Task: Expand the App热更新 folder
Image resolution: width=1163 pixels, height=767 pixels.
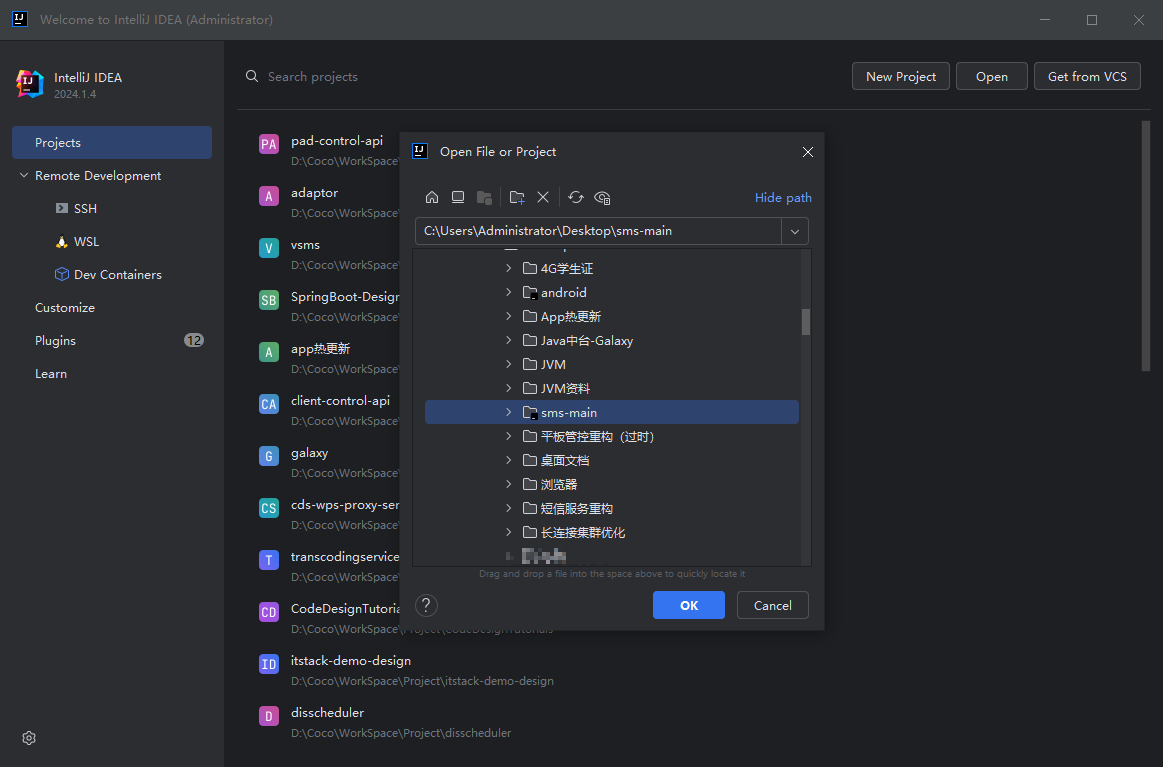Action: (508, 316)
